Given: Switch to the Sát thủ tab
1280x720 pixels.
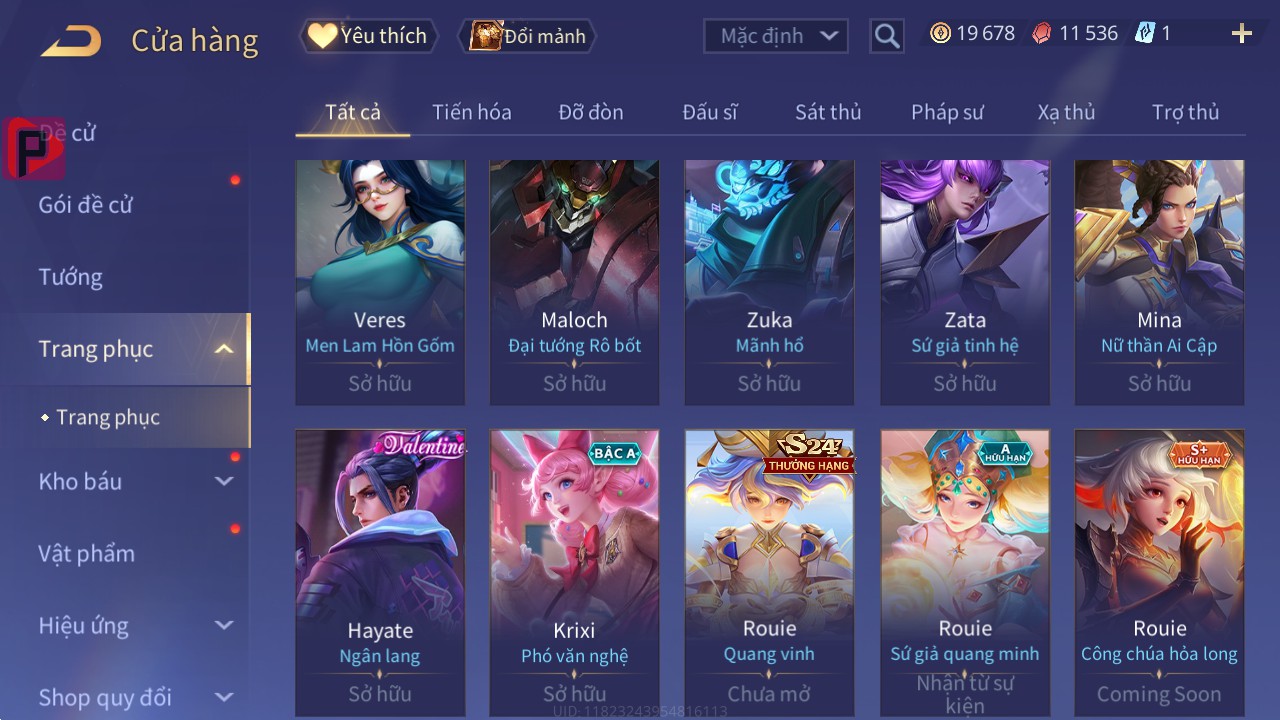Looking at the screenshot, I should point(828,112).
